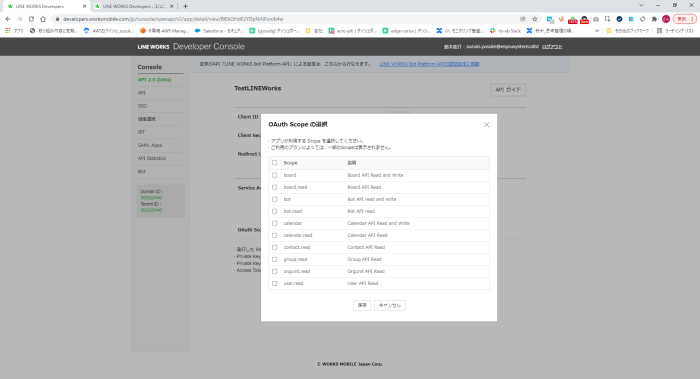Open a new browser tab with plus
The width and height of the screenshot is (700, 379).
coord(185,6)
